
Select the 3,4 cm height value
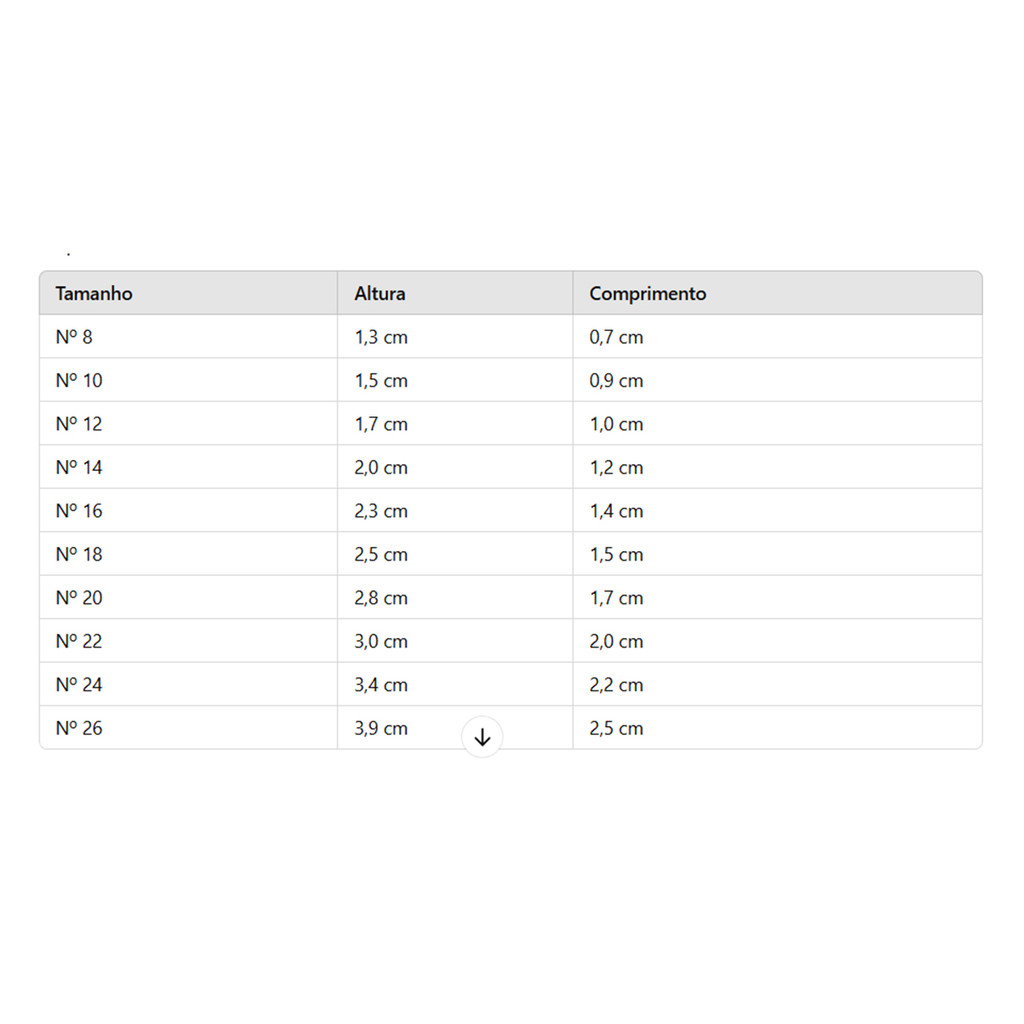(381, 685)
